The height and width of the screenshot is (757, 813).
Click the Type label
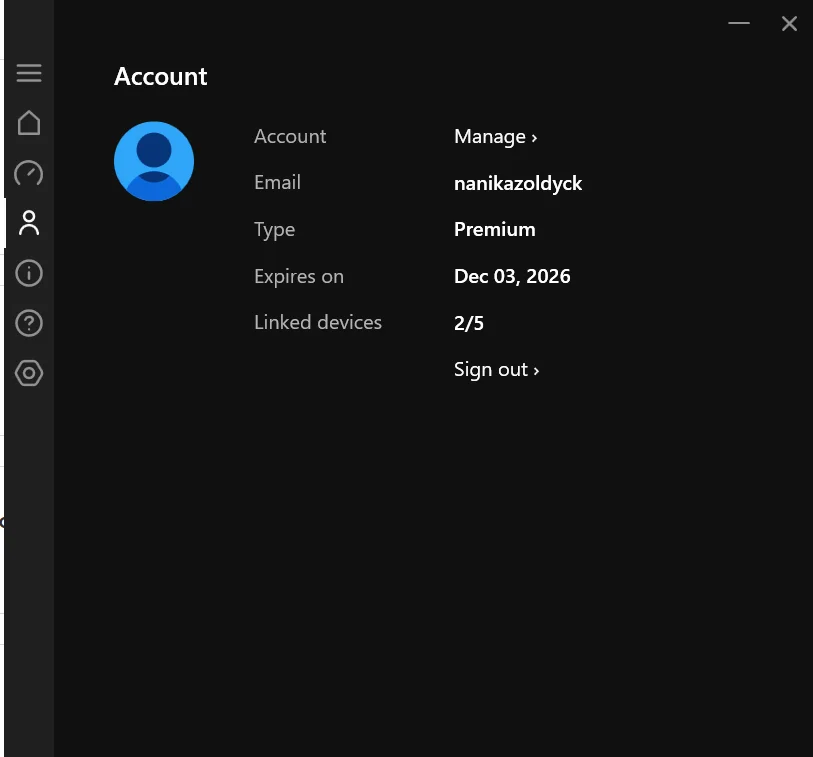click(x=274, y=230)
